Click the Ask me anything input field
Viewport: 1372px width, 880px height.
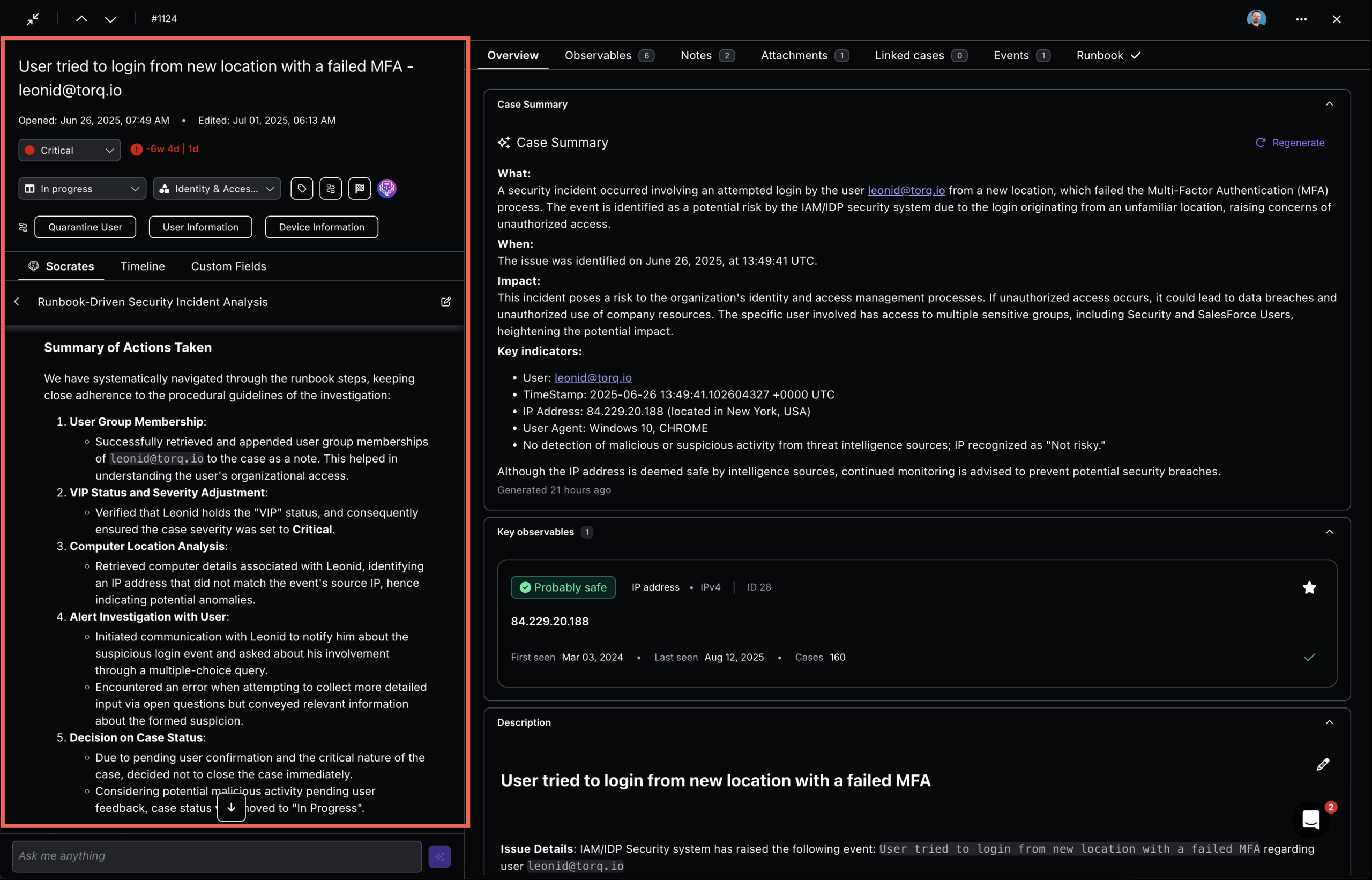coord(217,856)
